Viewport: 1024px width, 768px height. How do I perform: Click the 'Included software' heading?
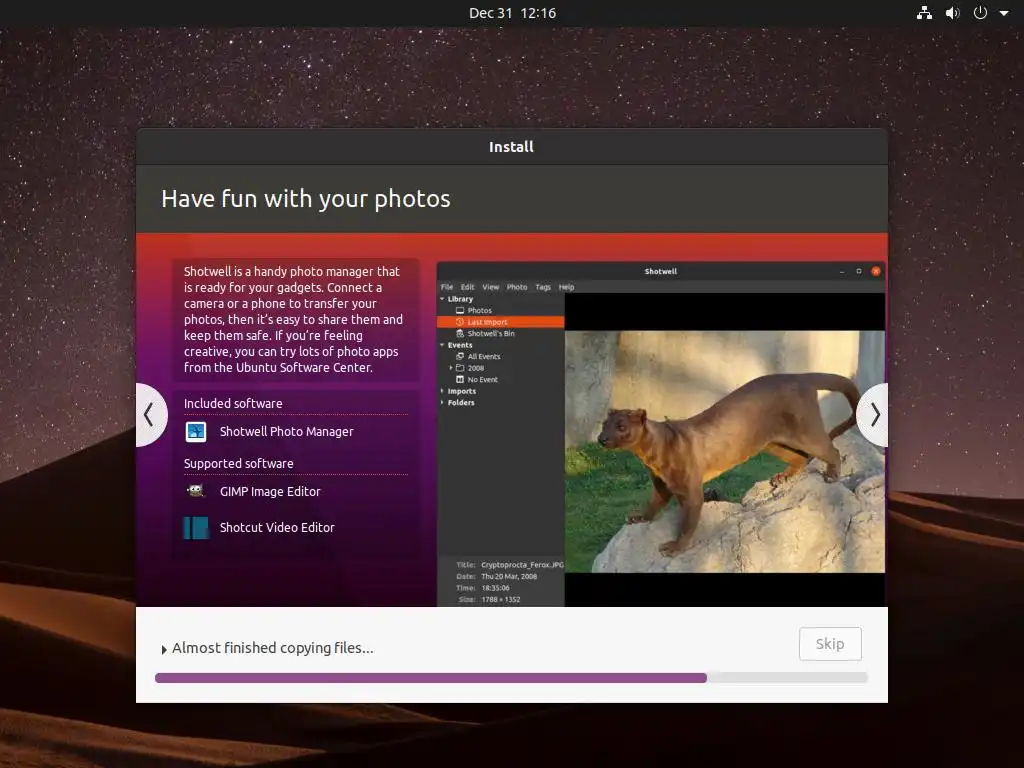tap(233, 404)
